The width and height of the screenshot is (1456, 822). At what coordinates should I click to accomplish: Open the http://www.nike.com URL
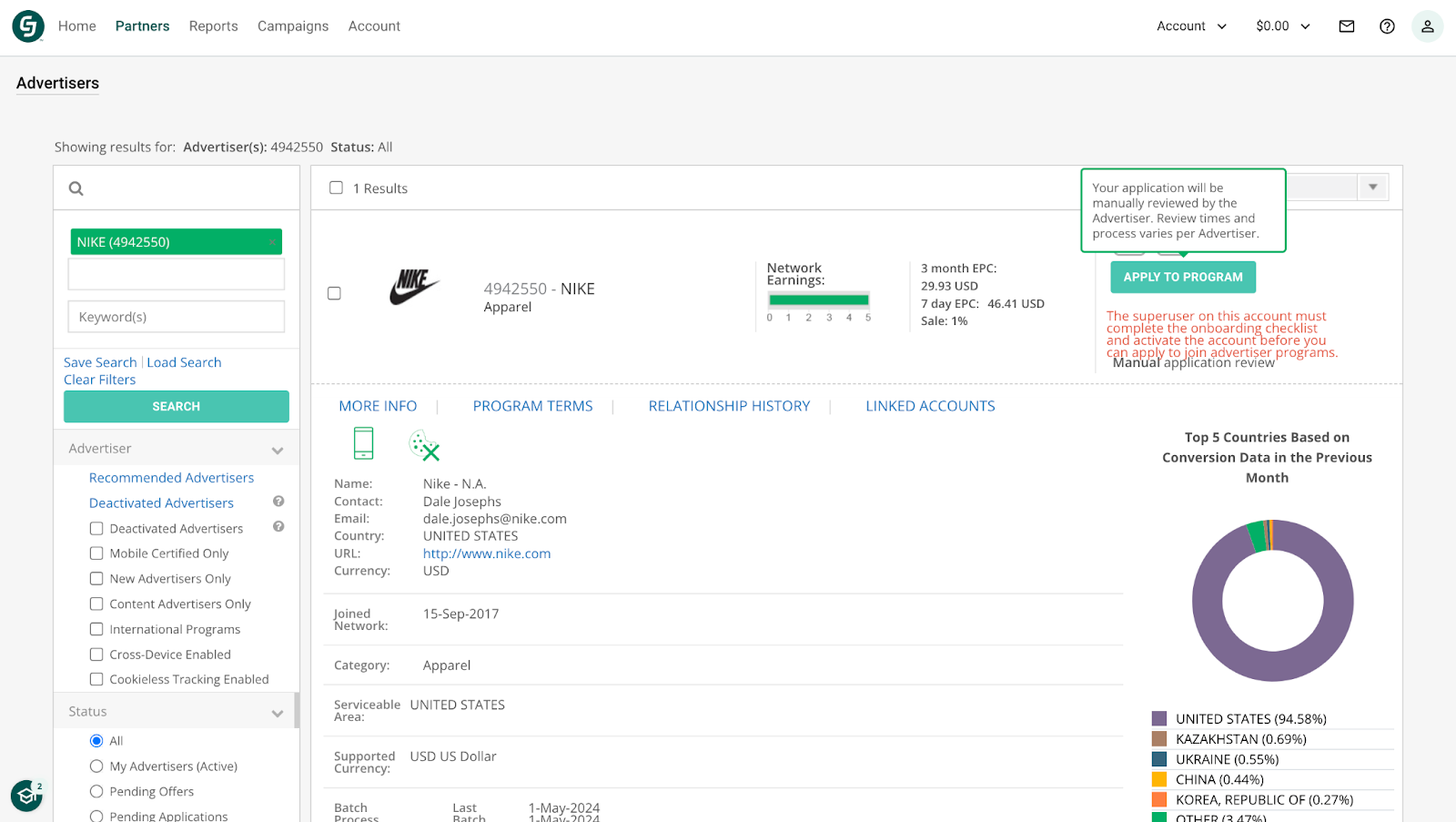click(487, 553)
